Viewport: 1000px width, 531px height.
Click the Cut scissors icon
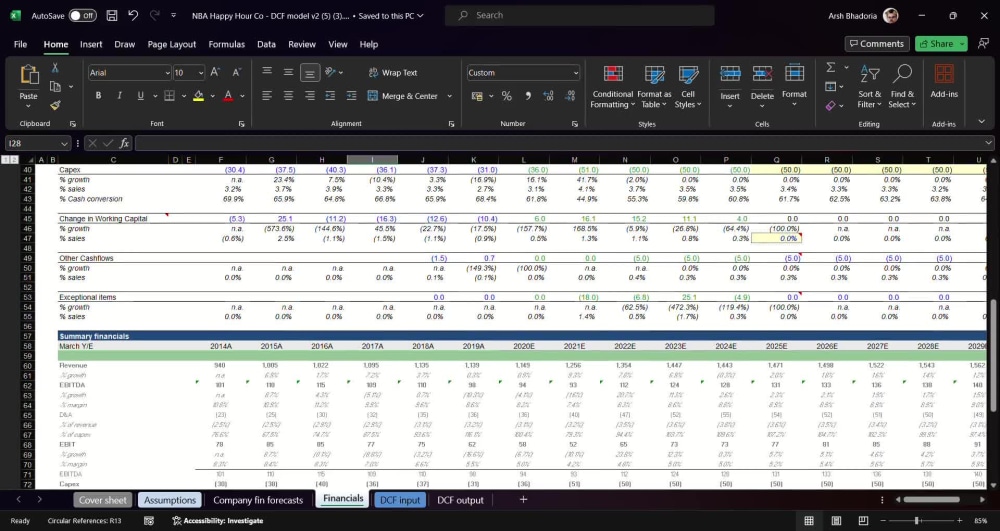[55, 68]
